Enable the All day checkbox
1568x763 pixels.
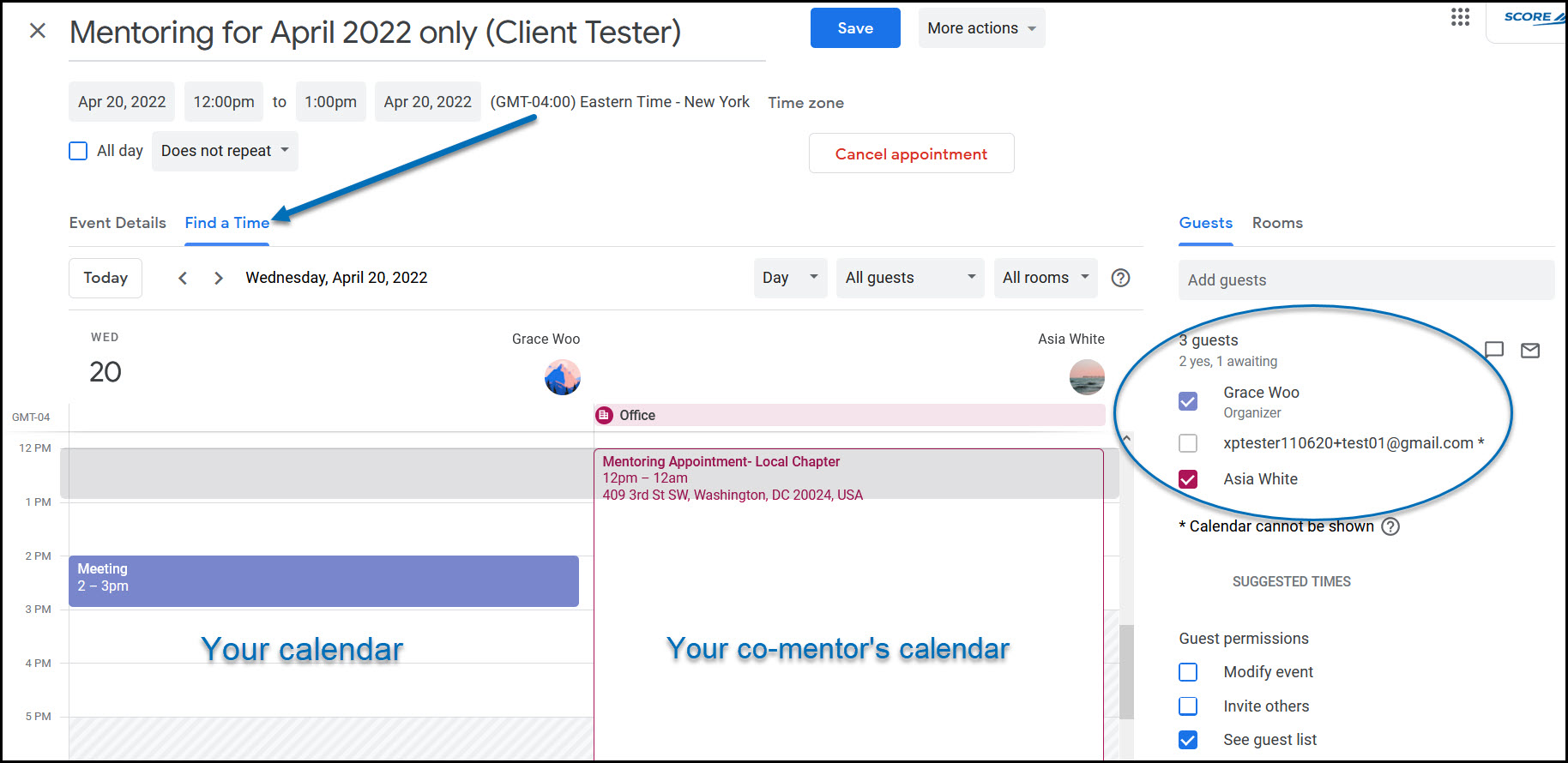pos(78,151)
